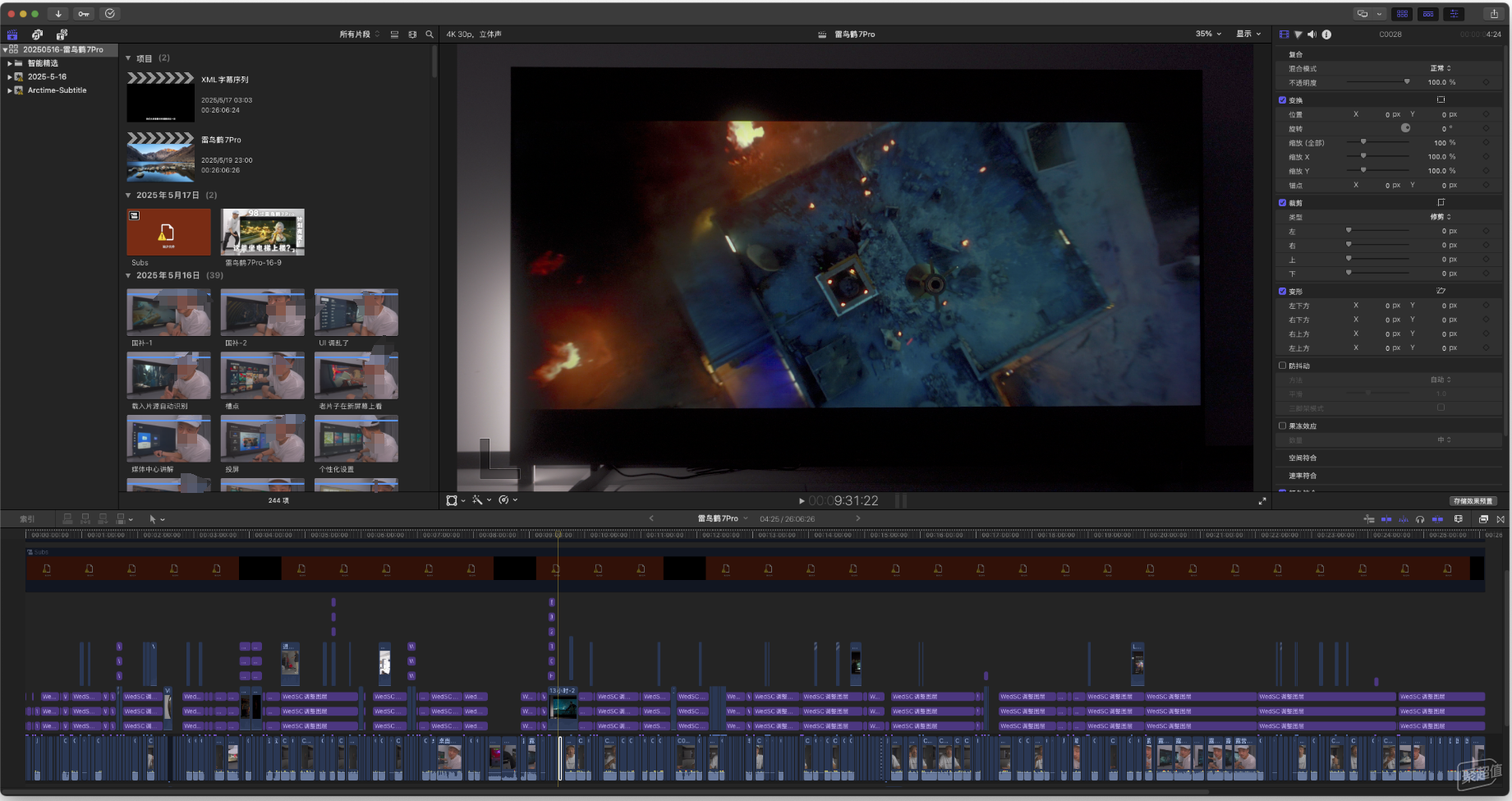The width and height of the screenshot is (1512, 801).
Task: Show the libraries sidebar clapper icon
Action: [x=12, y=35]
